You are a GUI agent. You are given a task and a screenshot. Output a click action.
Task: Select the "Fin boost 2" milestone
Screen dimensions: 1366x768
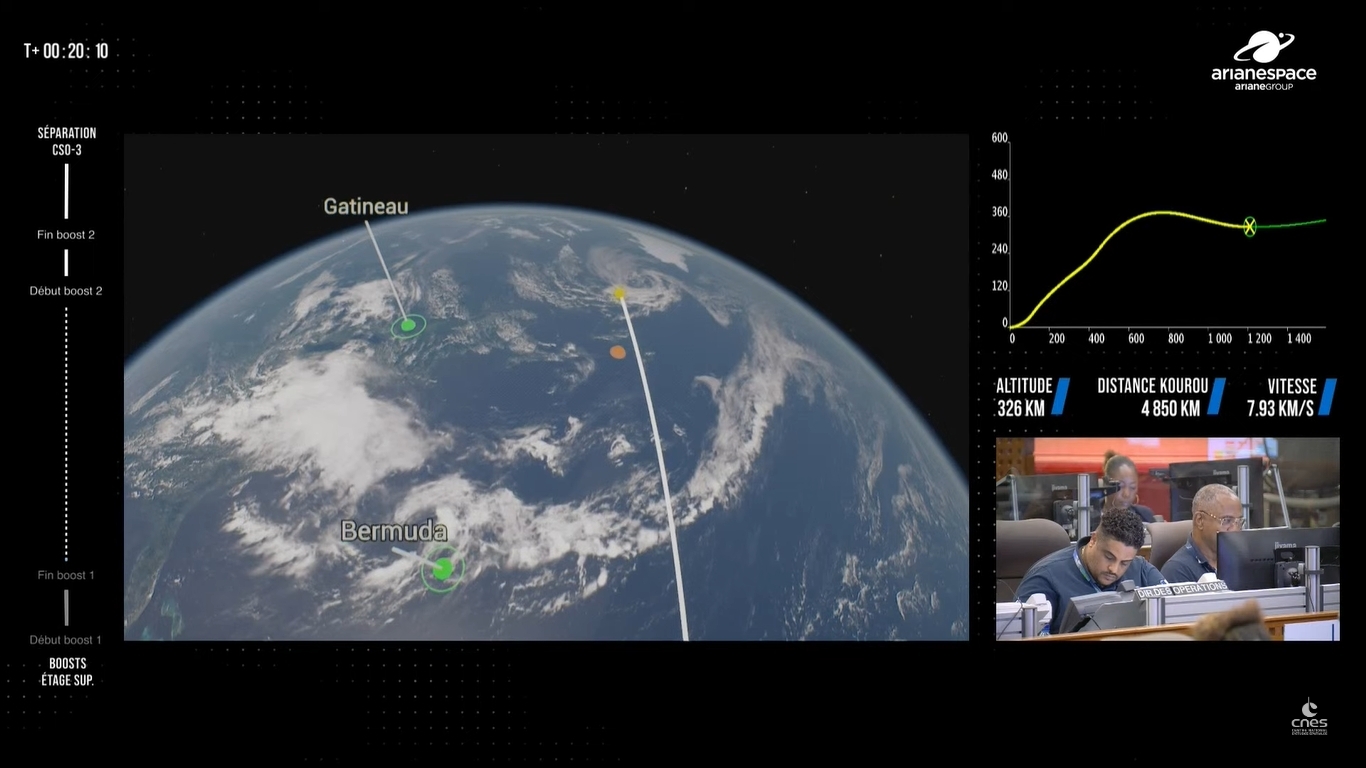tap(66, 235)
